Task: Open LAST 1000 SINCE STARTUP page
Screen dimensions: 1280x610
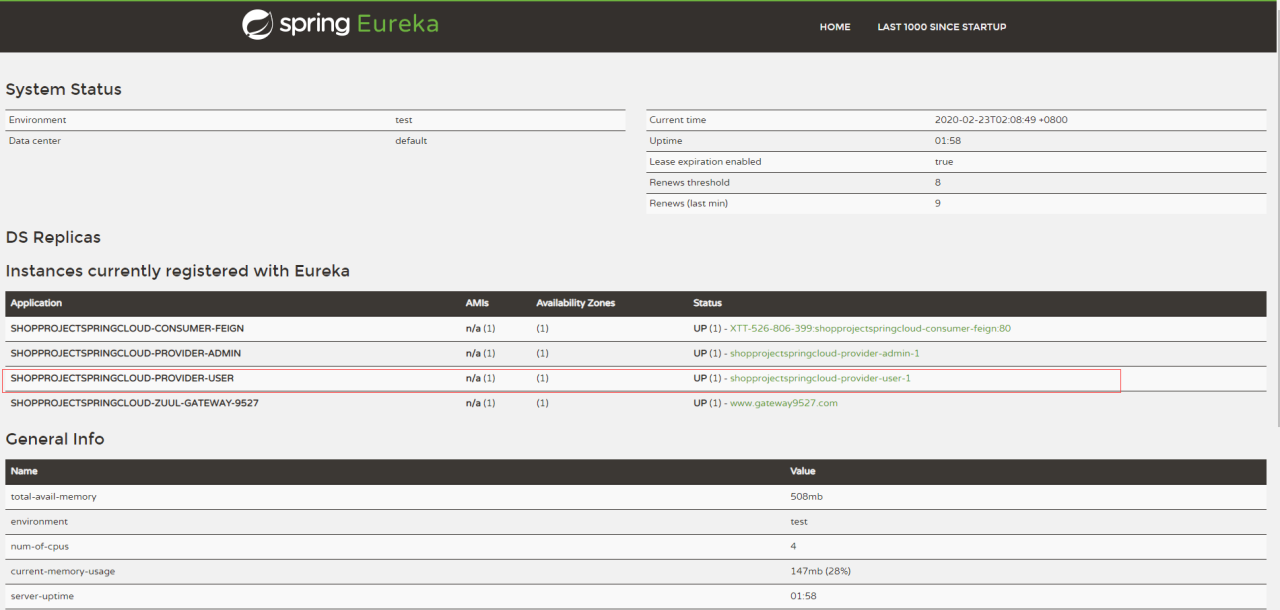Action: pyautogui.click(x=941, y=27)
